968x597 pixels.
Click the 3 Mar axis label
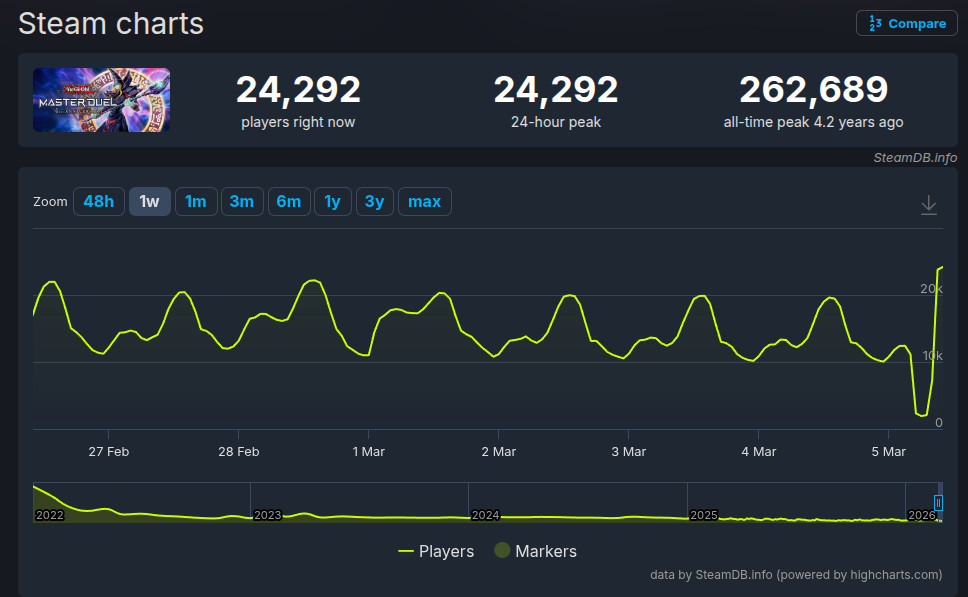pyautogui.click(x=628, y=452)
